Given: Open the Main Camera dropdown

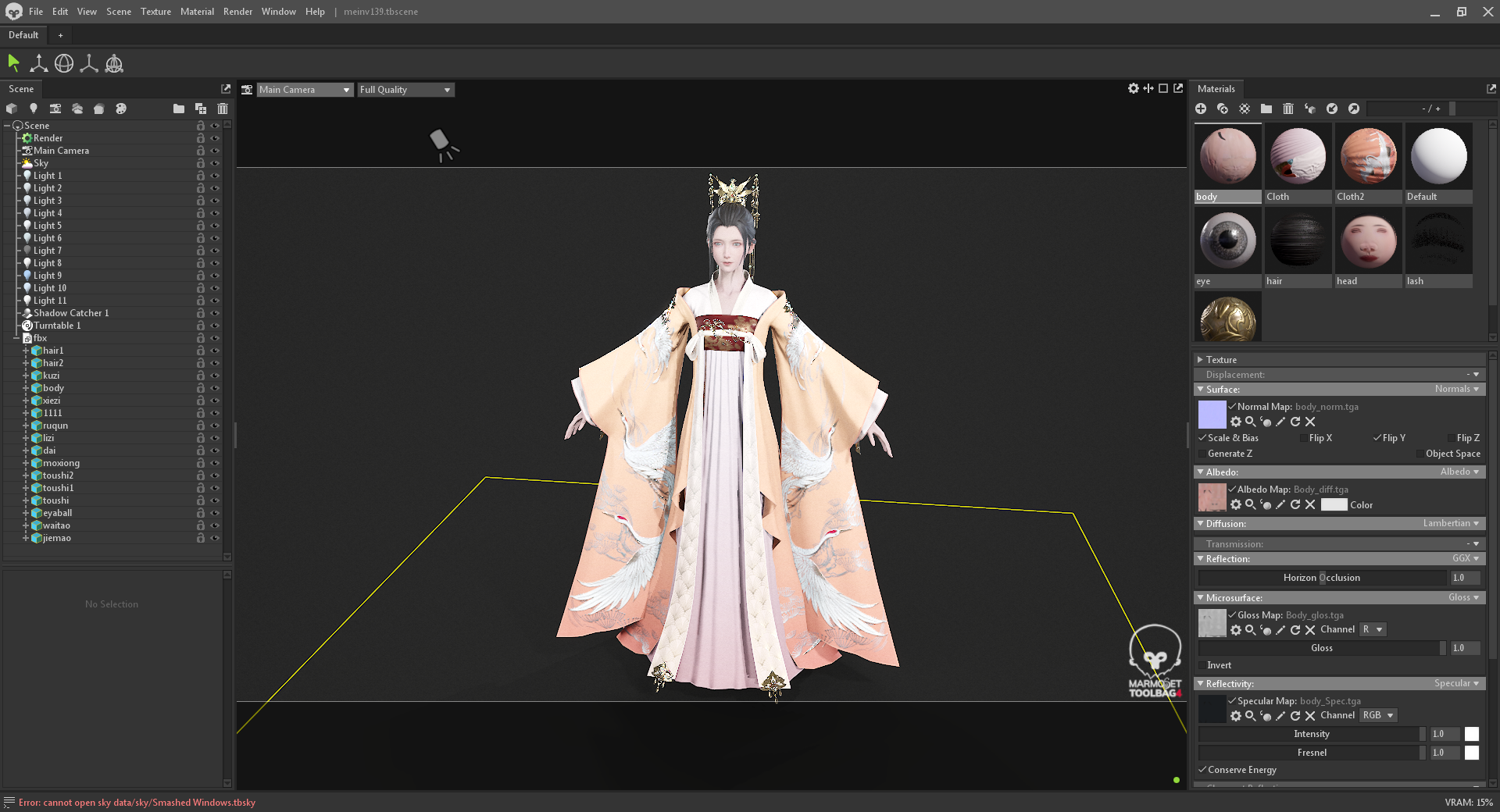Looking at the screenshot, I should coord(305,90).
